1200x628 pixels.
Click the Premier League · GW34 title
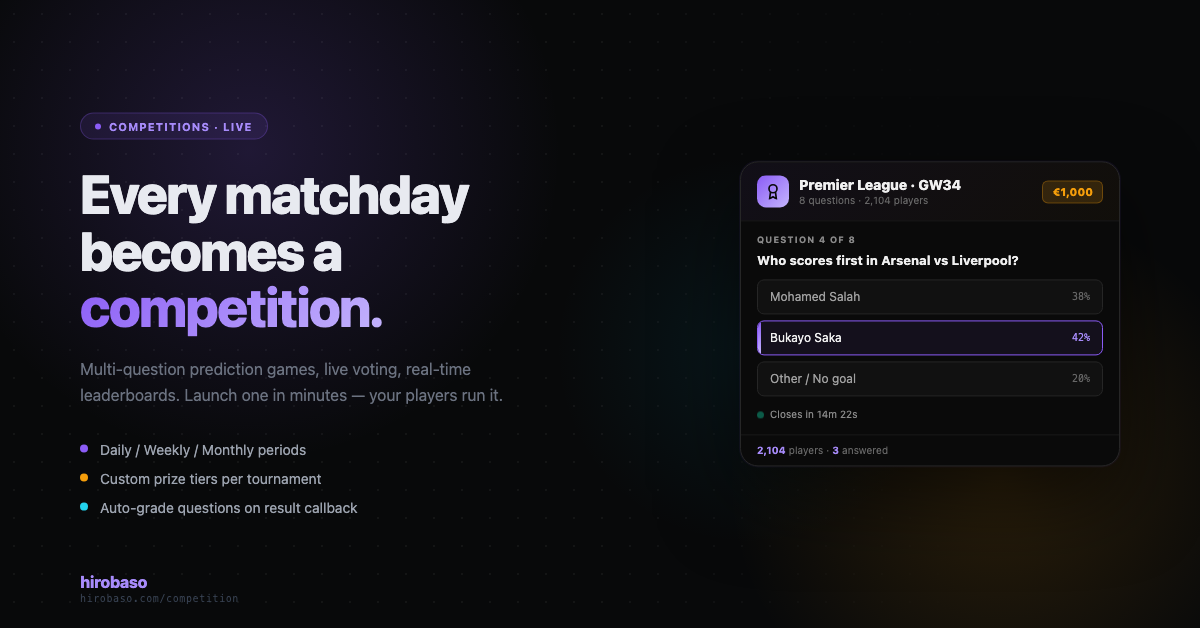tap(880, 185)
